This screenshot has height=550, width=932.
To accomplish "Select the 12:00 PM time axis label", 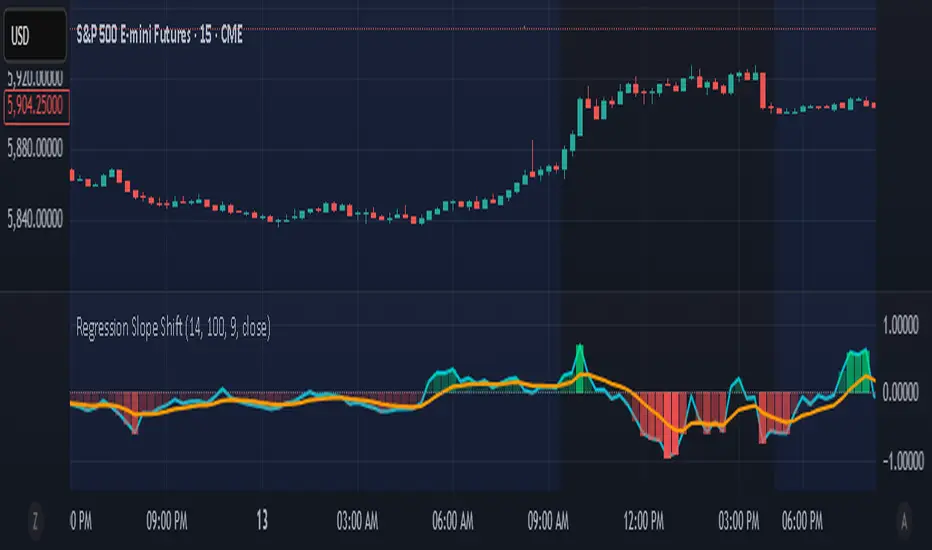I will 643,520.
